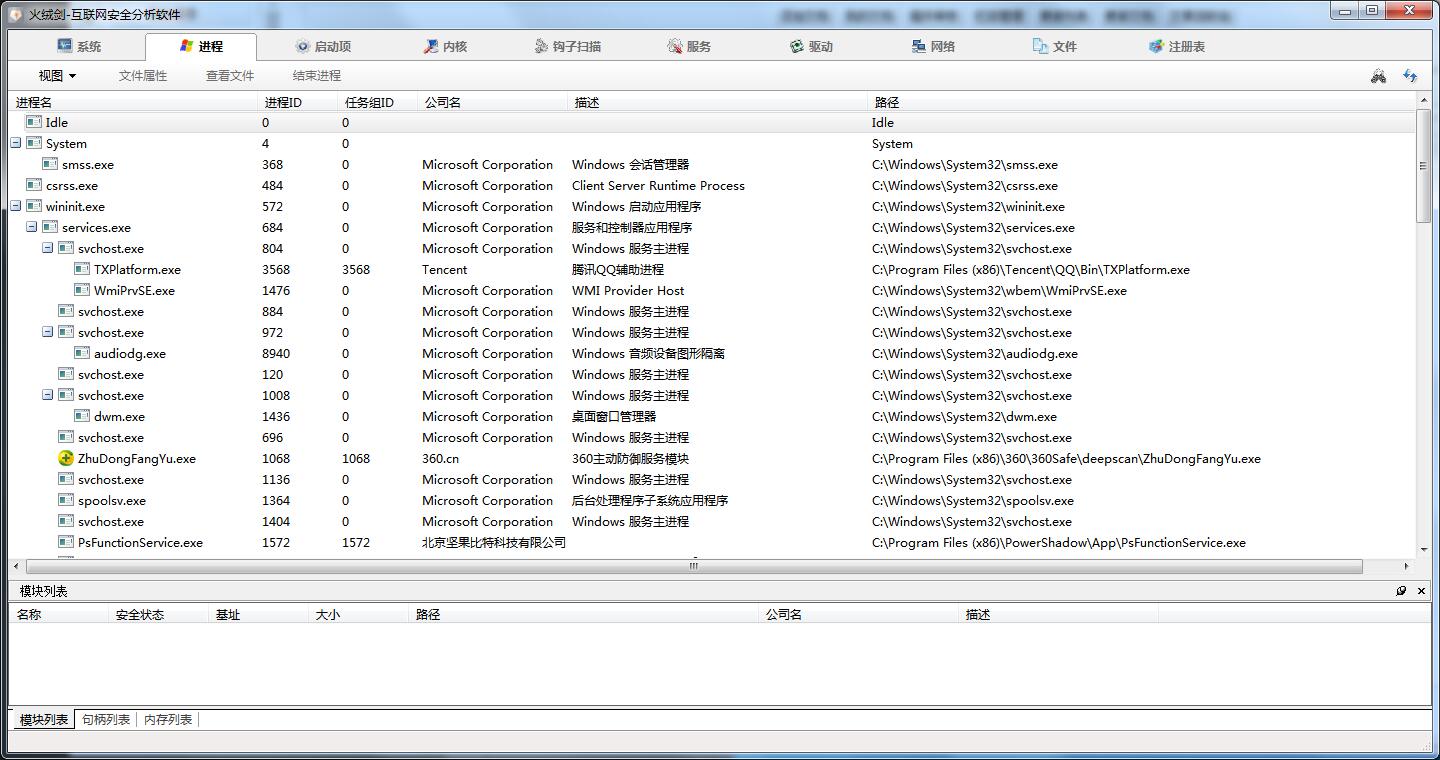Click the horizontal scrollbar of process list
This screenshot has height=760, width=1440.
692,566
